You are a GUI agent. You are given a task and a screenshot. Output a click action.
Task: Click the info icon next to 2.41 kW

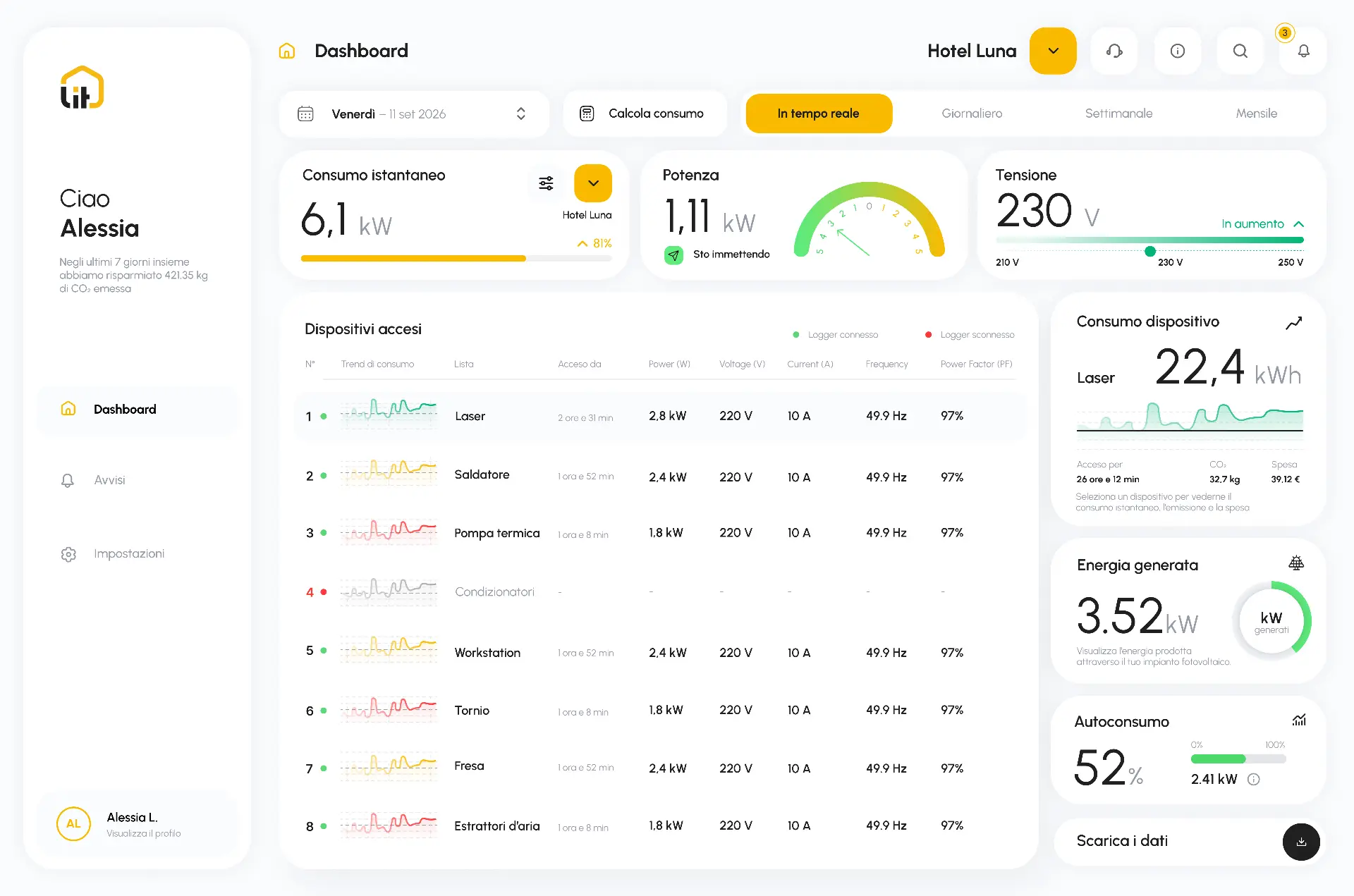[x=1253, y=779]
